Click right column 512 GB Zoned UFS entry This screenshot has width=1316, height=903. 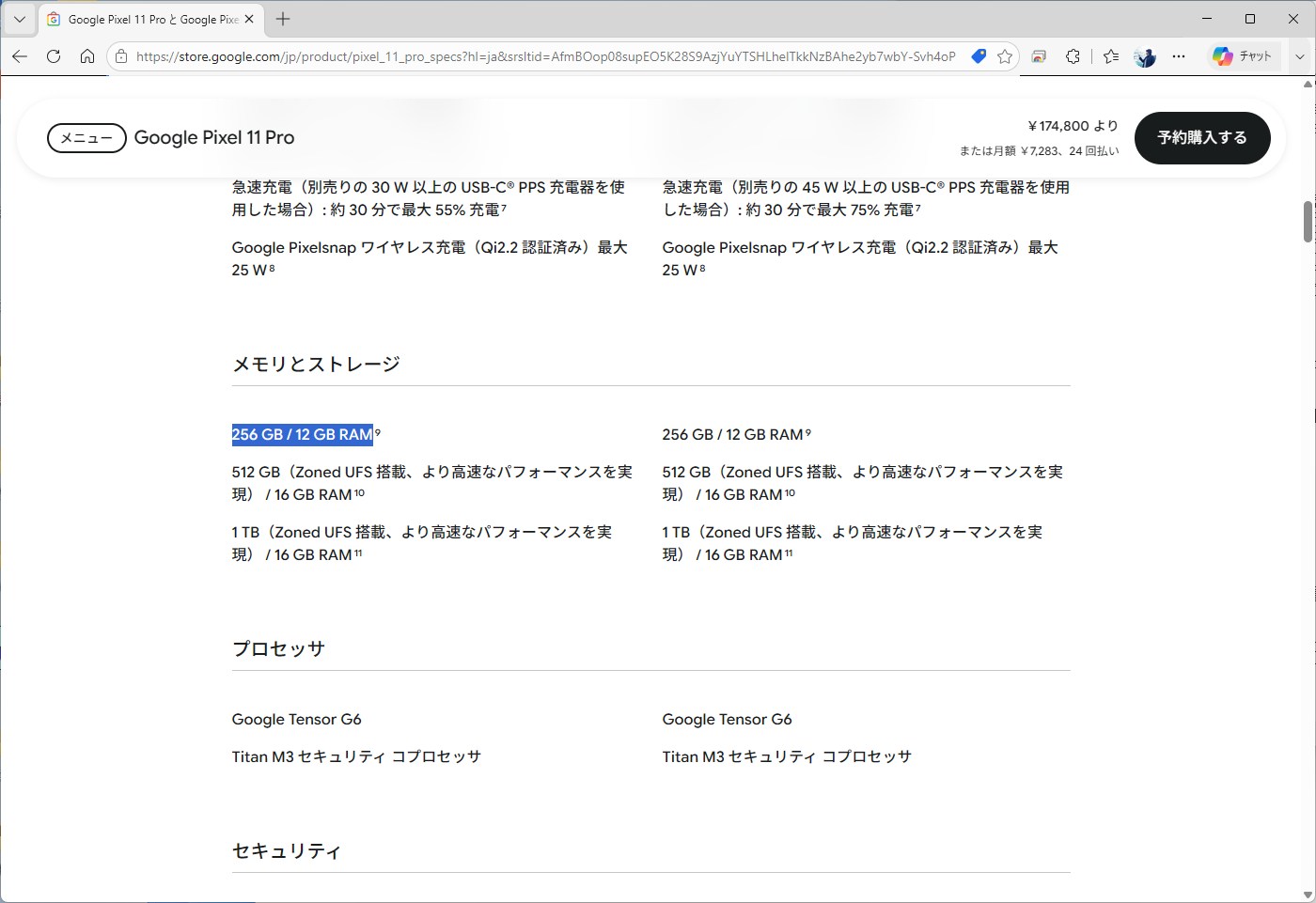[x=862, y=483]
